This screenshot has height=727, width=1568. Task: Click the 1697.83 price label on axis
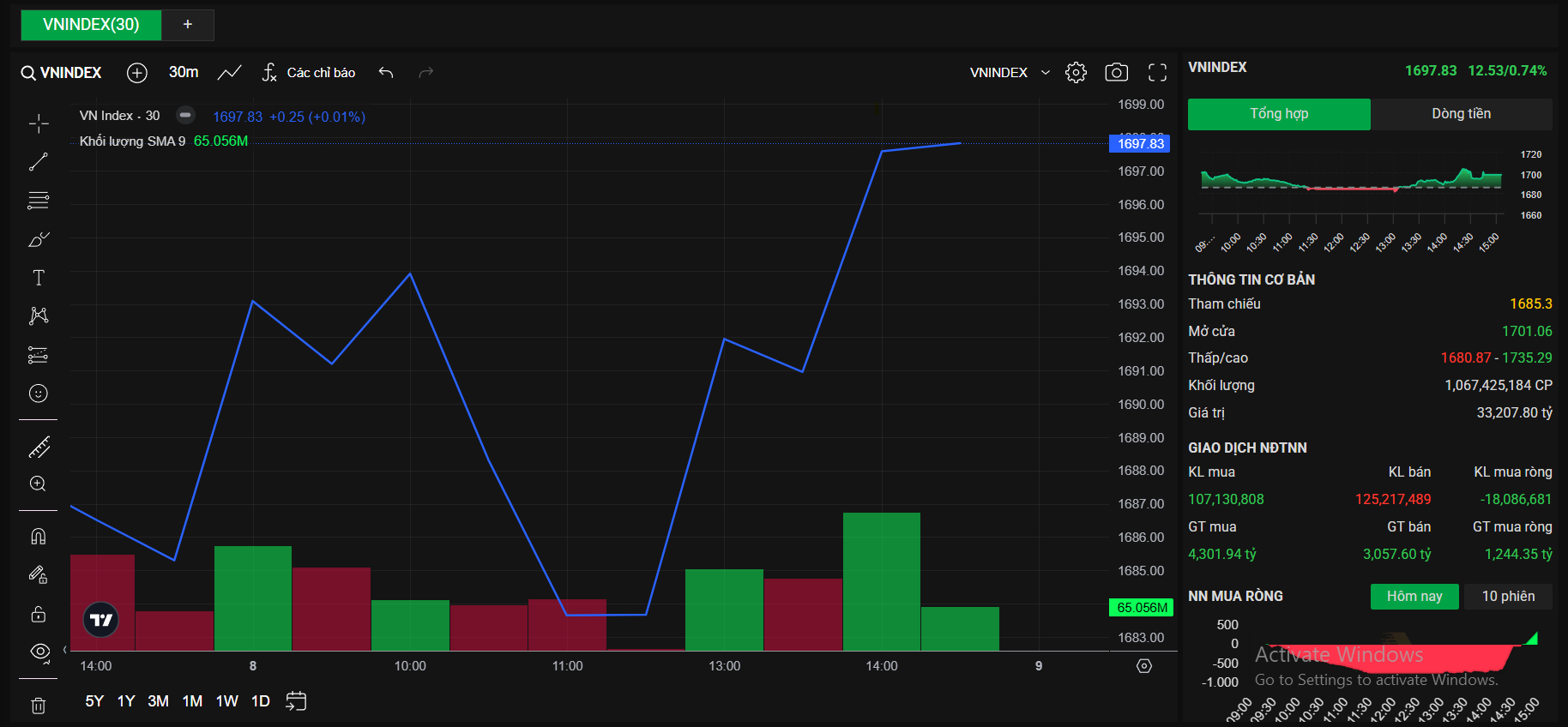[x=1140, y=144]
